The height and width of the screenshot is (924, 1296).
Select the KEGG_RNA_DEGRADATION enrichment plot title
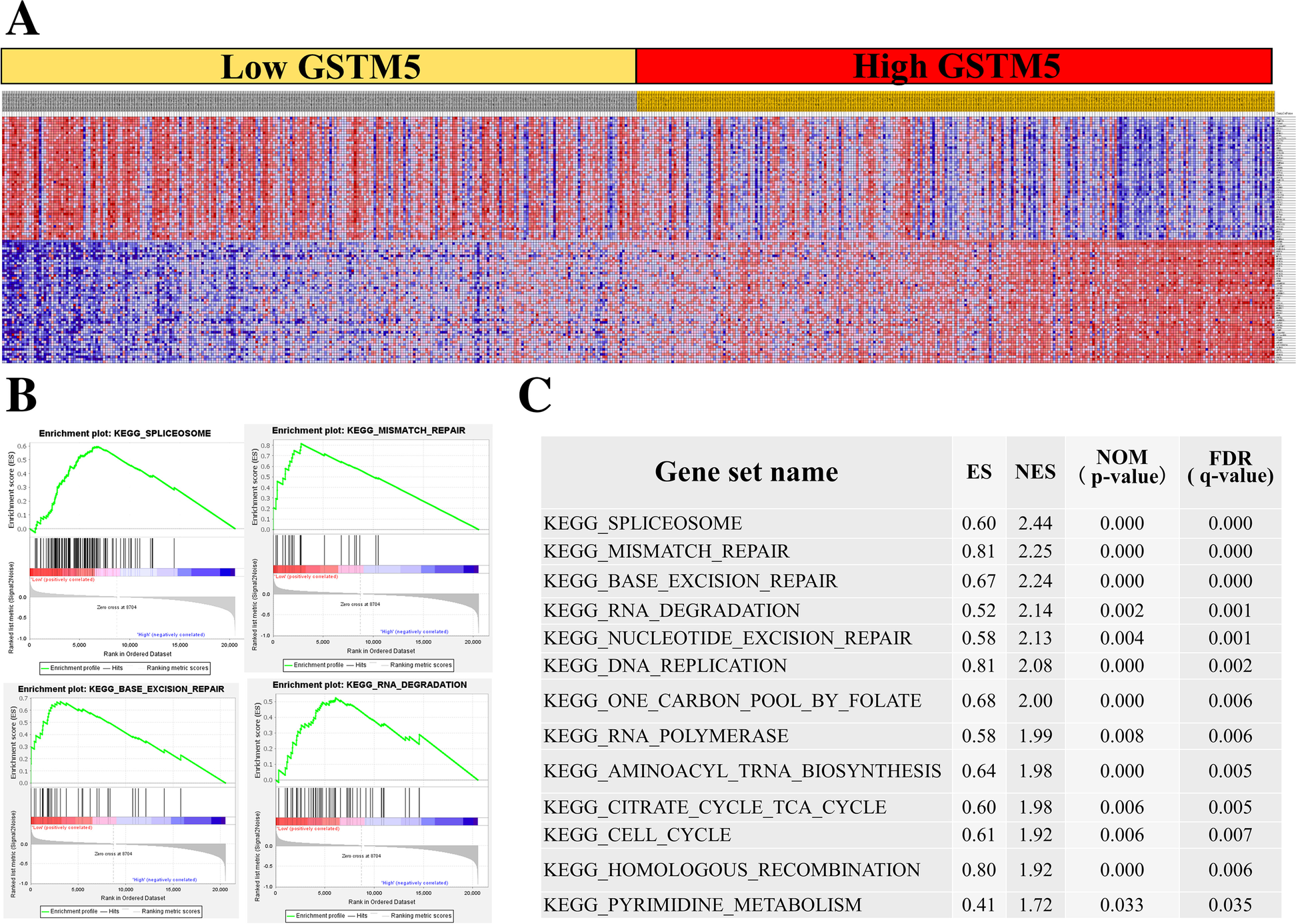(369, 685)
